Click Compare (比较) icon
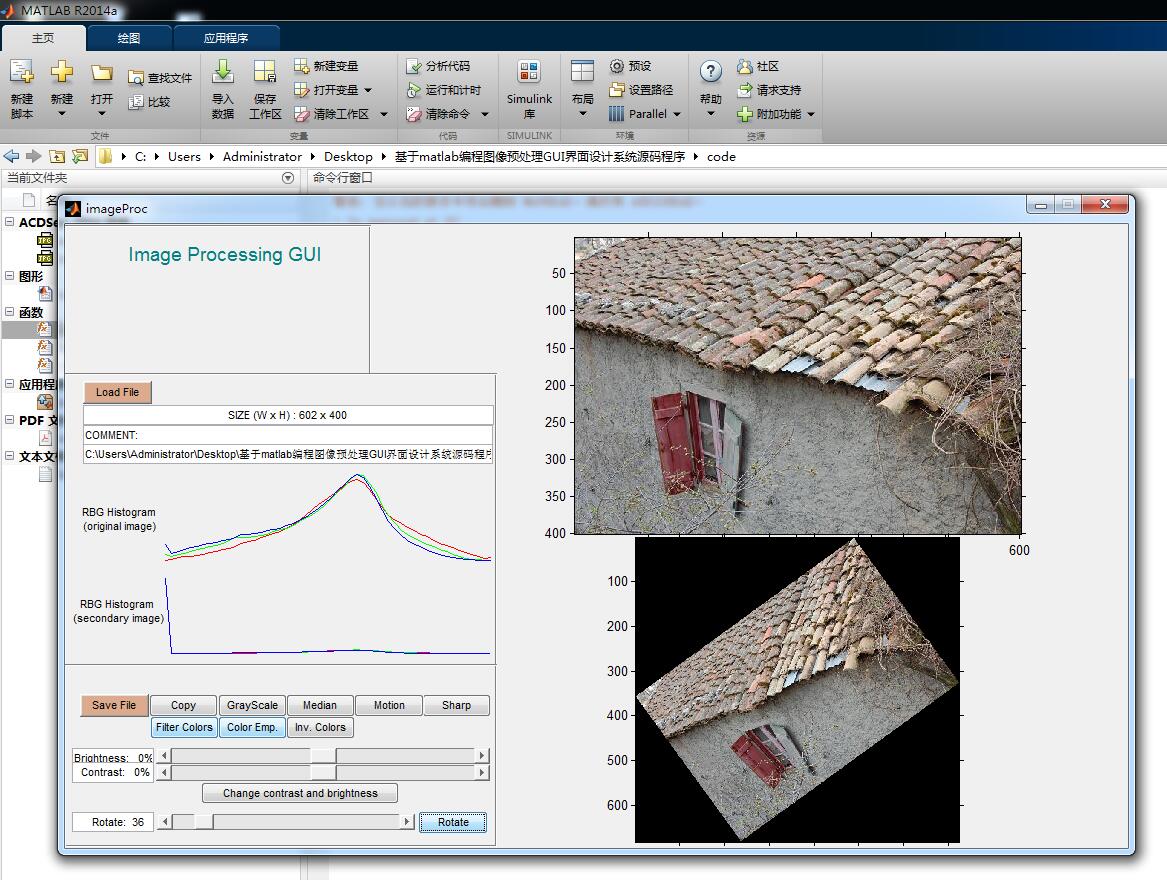 (x=135, y=102)
